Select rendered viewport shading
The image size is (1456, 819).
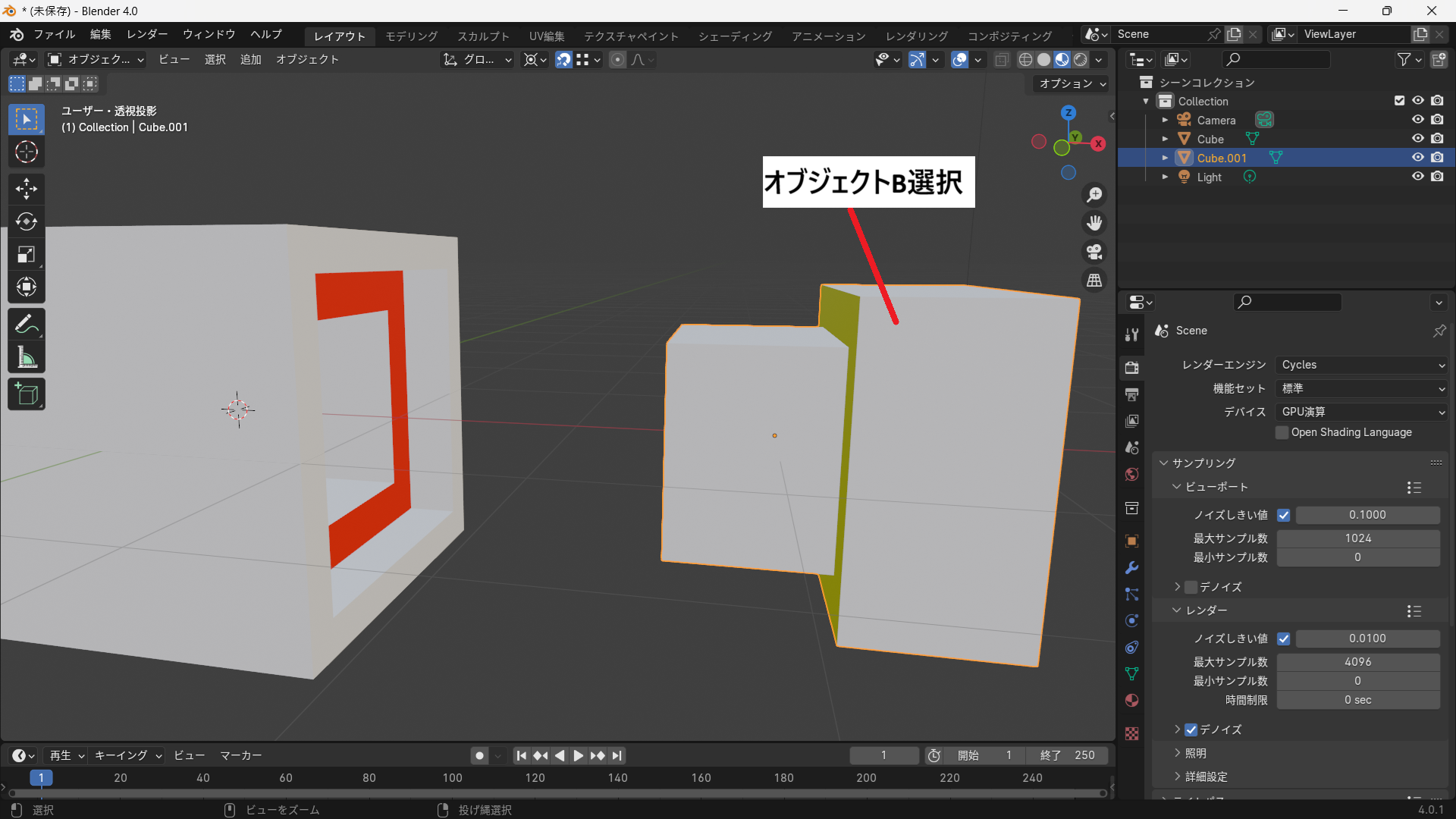1081,60
